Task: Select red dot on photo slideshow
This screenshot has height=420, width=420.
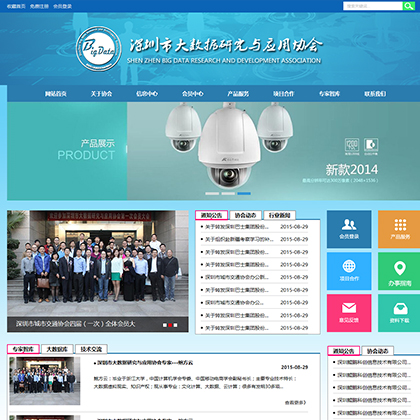Action: (170, 325)
